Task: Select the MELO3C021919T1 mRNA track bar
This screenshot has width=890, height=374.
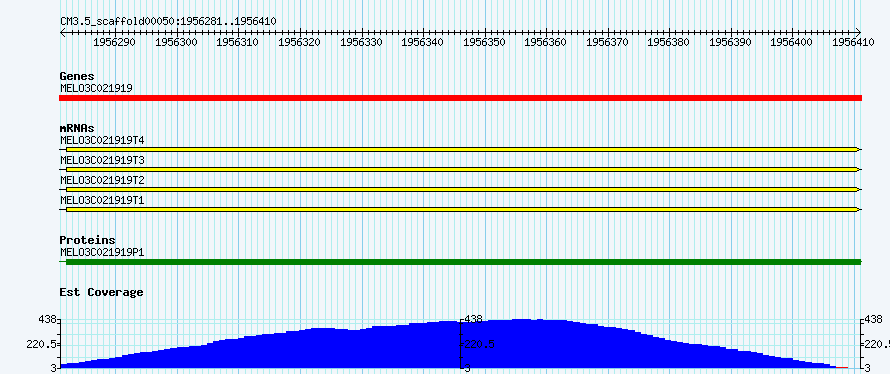Action: coord(460,209)
